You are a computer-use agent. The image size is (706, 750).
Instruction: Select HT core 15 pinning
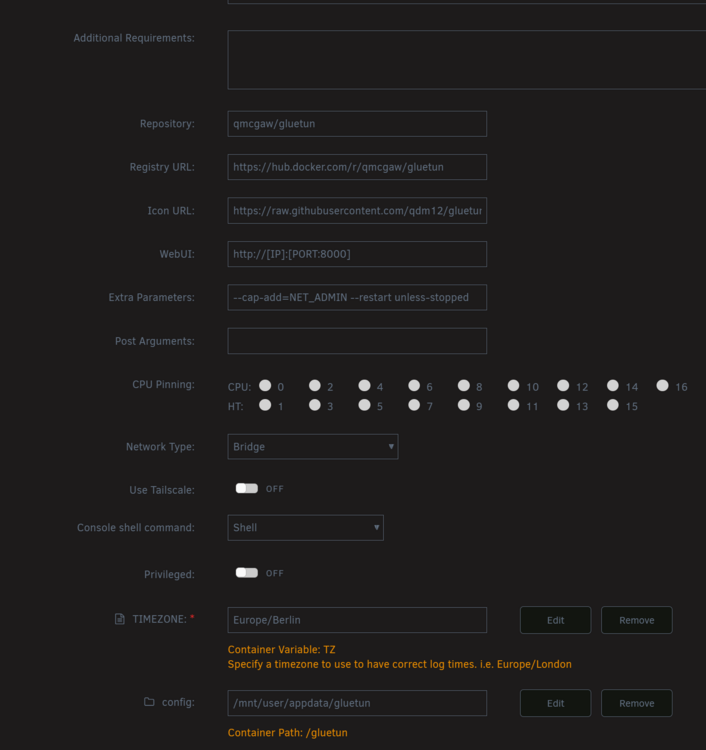pos(613,405)
